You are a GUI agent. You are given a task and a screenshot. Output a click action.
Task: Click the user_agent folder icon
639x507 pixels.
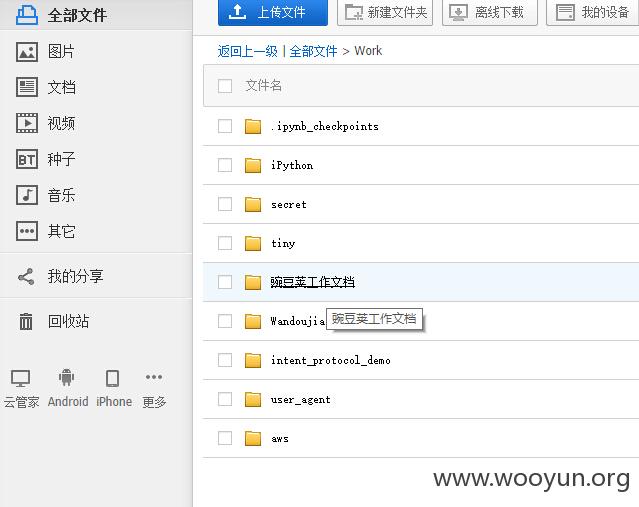(253, 399)
